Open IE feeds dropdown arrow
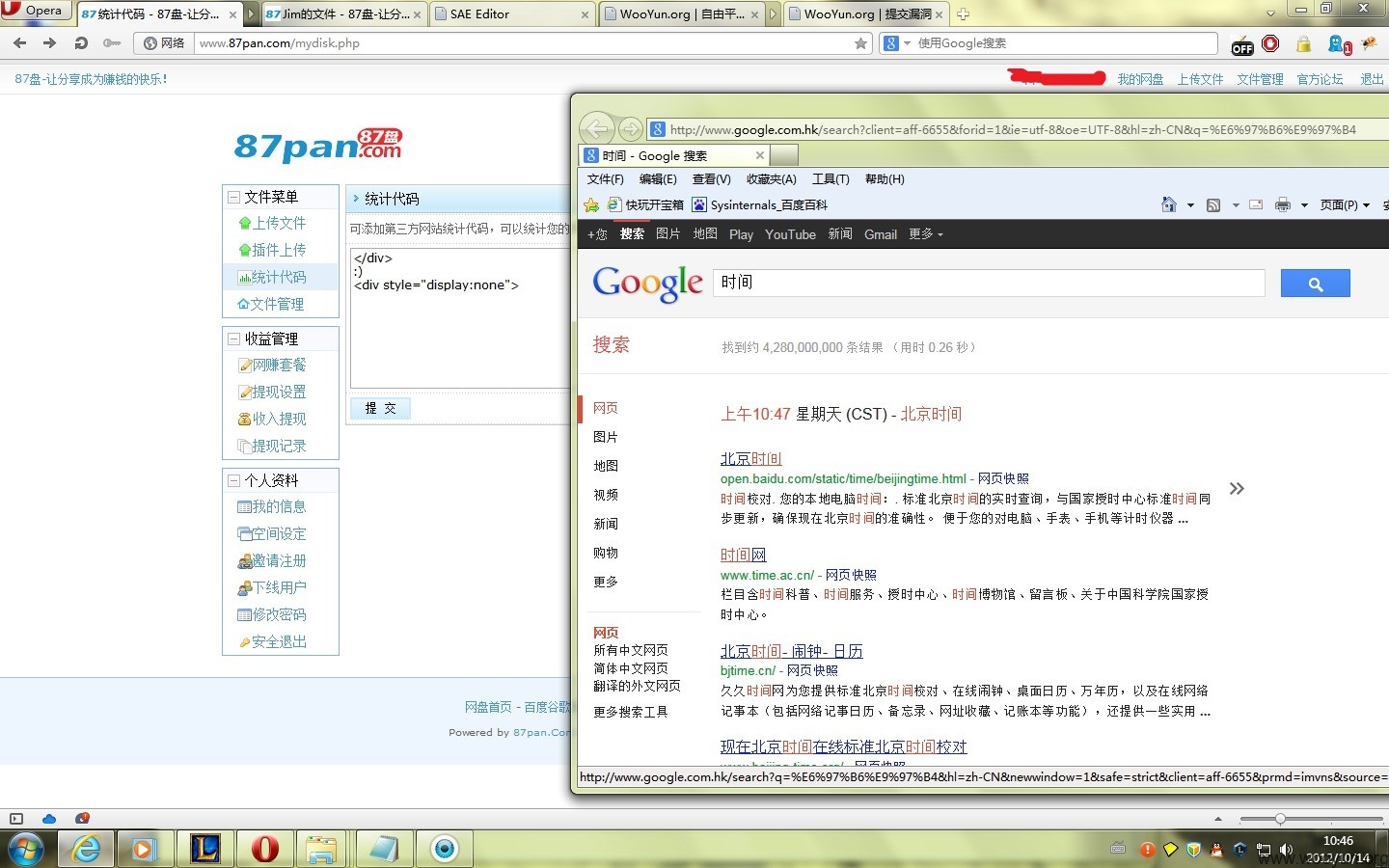 point(1236,205)
